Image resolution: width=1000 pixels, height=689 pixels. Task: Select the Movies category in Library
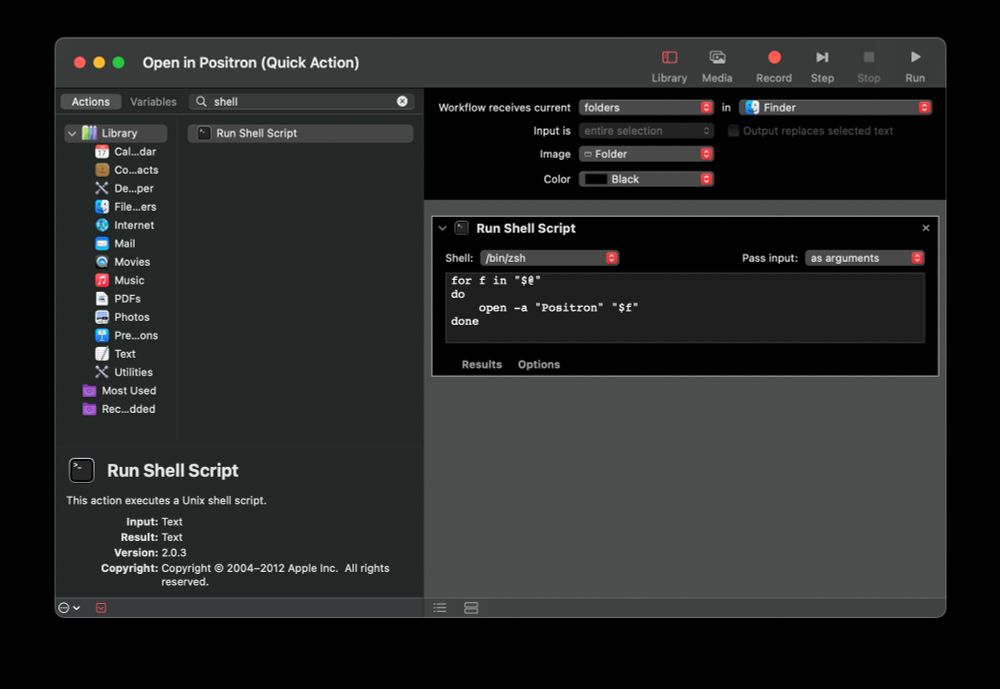coord(122,262)
